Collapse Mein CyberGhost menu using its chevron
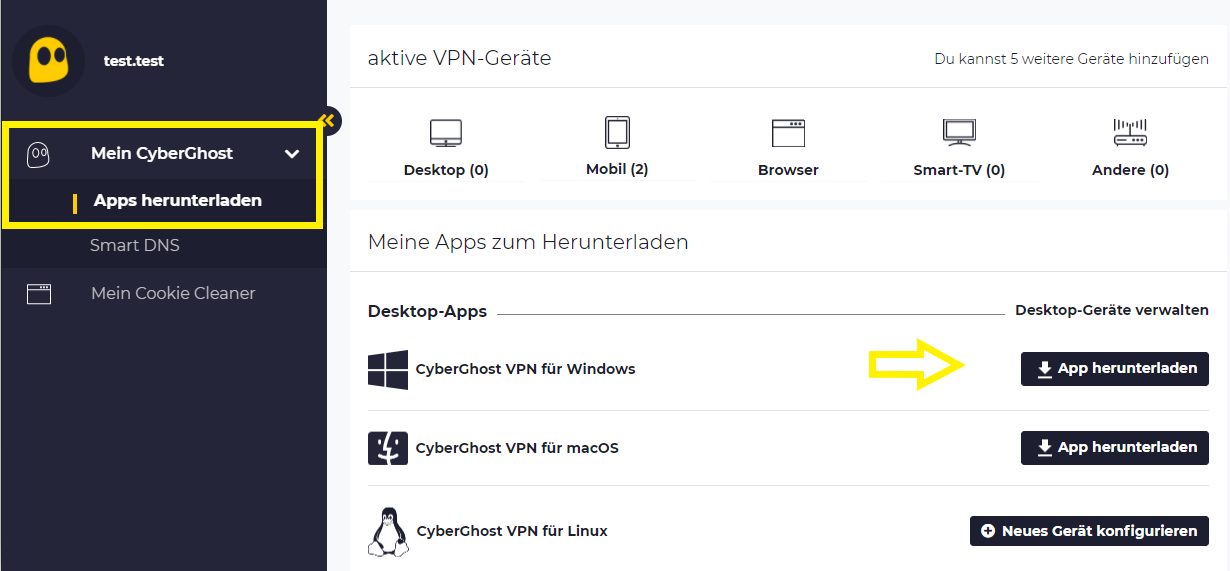Image resolution: width=1230 pixels, height=571 pixels. (292, 154)
